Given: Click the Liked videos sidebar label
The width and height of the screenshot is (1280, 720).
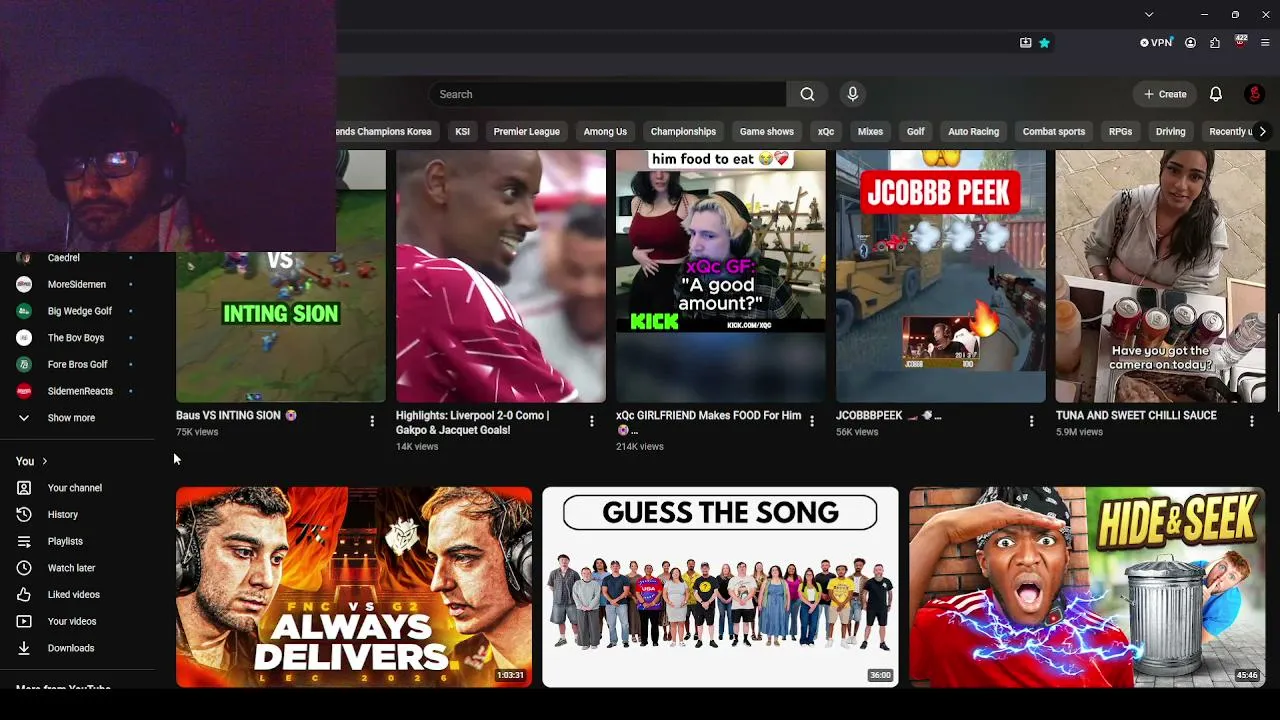Looking at the screenshot, I should tap(74, 595).
